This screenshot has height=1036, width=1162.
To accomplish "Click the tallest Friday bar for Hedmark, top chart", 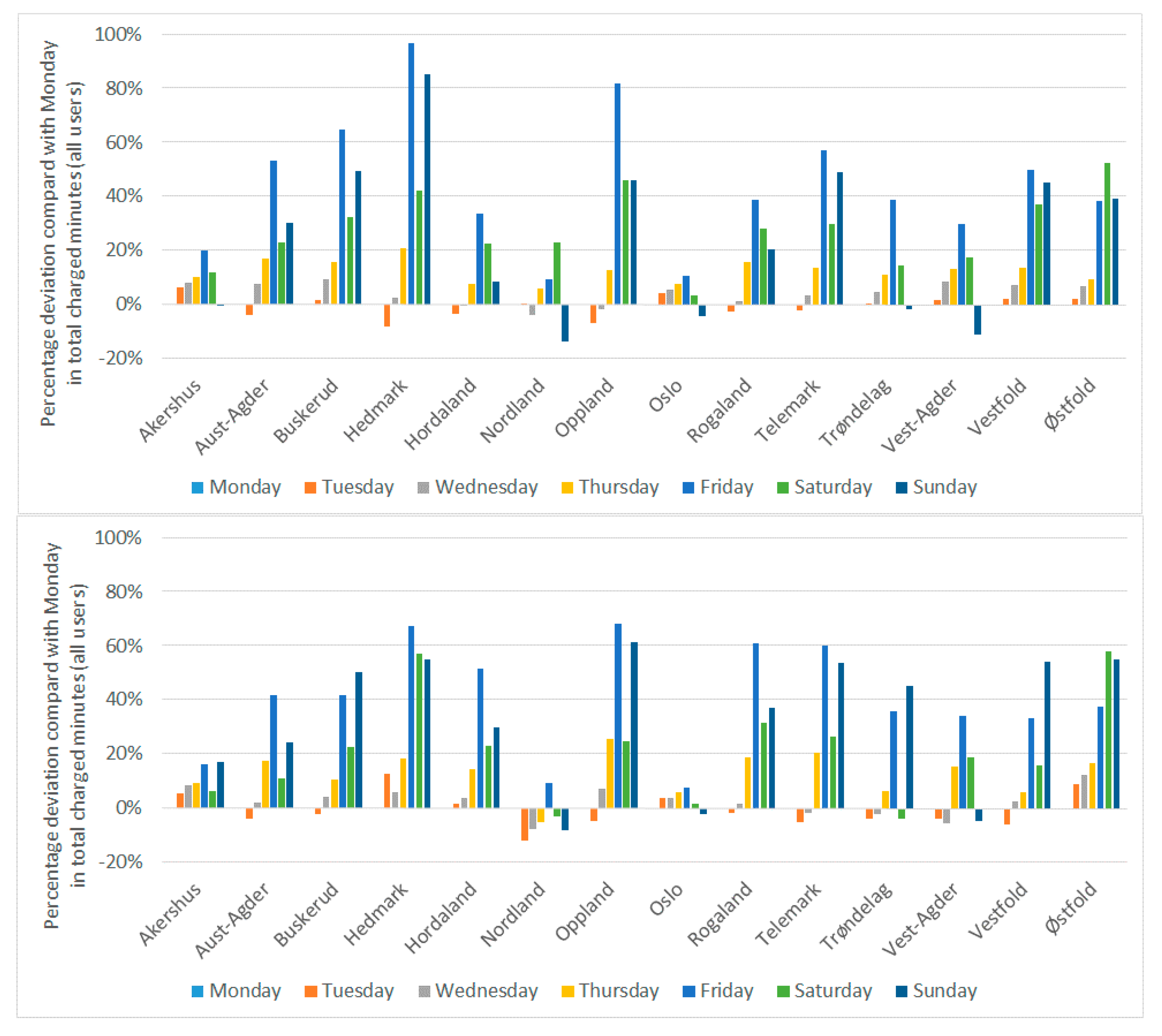I will click(411, 174).
